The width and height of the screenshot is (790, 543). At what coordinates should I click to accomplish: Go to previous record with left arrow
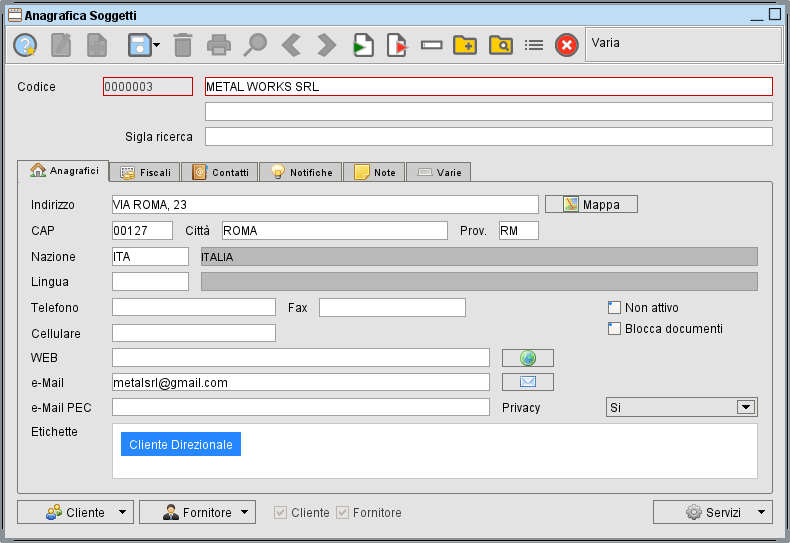tap(291, 45)
